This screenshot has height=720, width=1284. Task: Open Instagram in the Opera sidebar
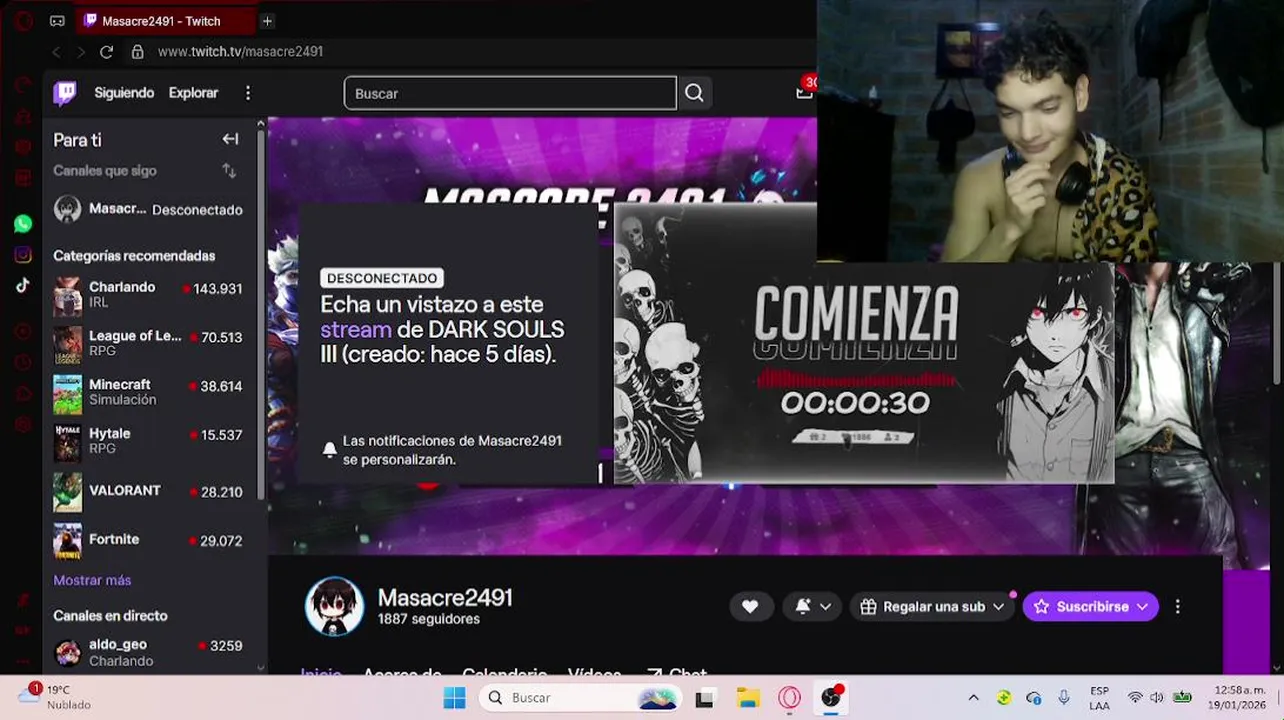coord(23,255)
